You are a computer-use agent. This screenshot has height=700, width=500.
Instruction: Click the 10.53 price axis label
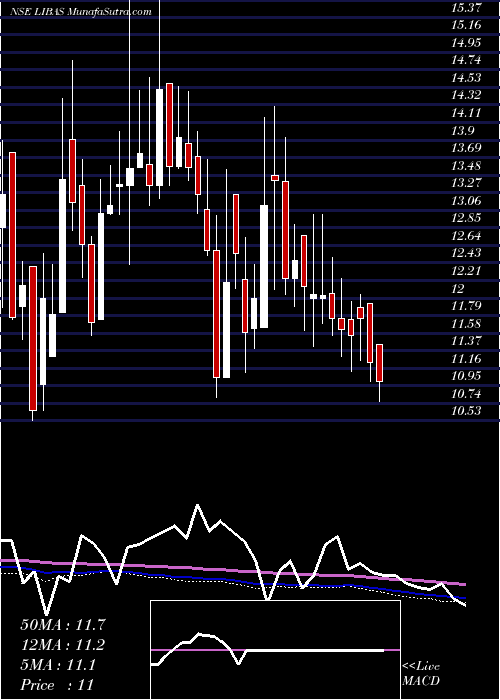point(467,411)
